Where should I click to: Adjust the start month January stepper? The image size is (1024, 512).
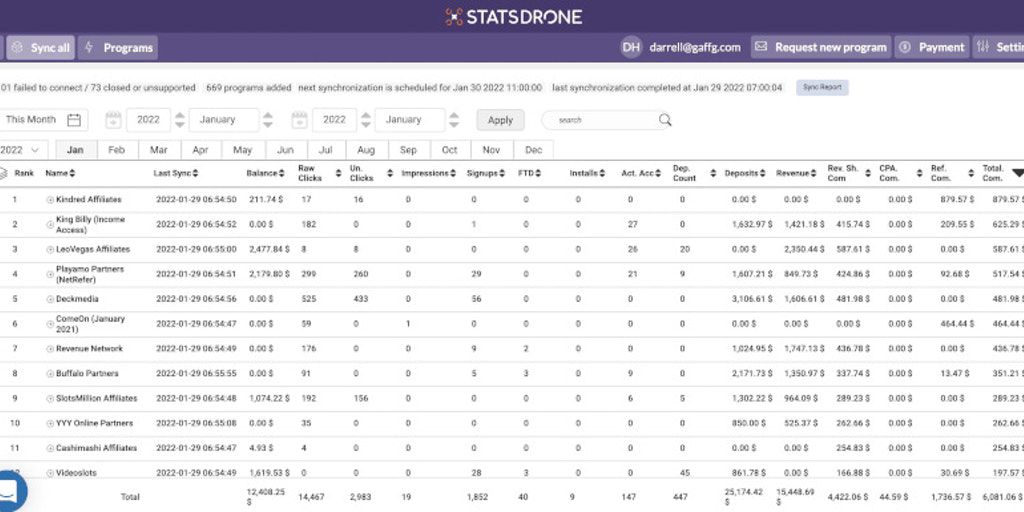point(268,120)
